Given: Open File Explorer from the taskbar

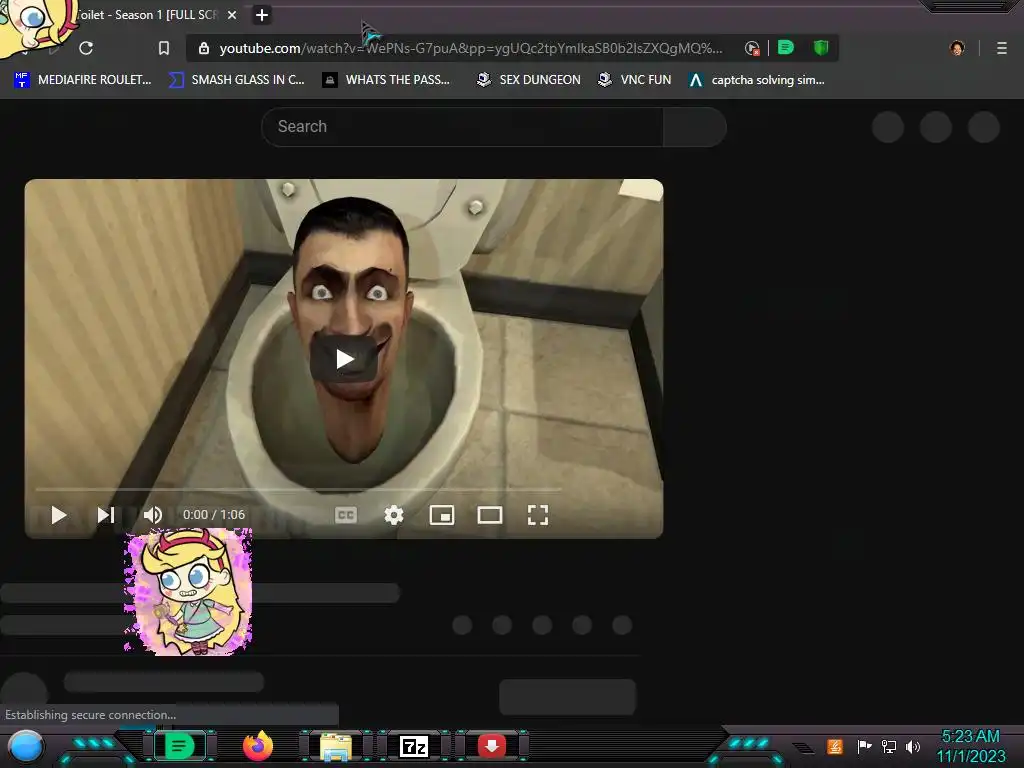Looking at the screenshot, I should tap(336, 746).
